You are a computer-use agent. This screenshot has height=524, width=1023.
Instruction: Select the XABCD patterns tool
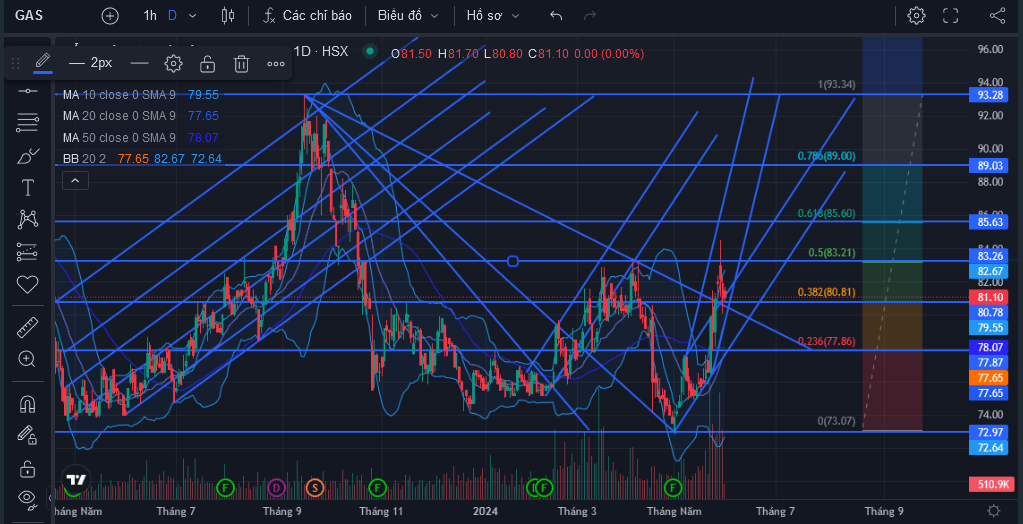[x=27, y=219]
